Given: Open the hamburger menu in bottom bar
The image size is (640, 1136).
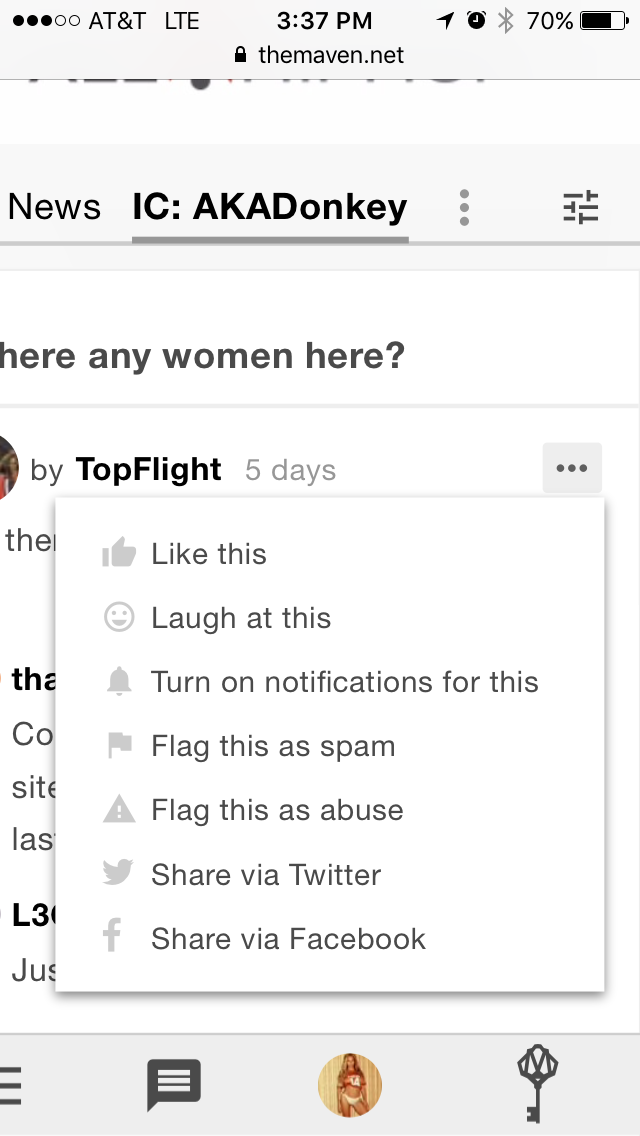Looking at the screenshot, I should coord(10,1085).
